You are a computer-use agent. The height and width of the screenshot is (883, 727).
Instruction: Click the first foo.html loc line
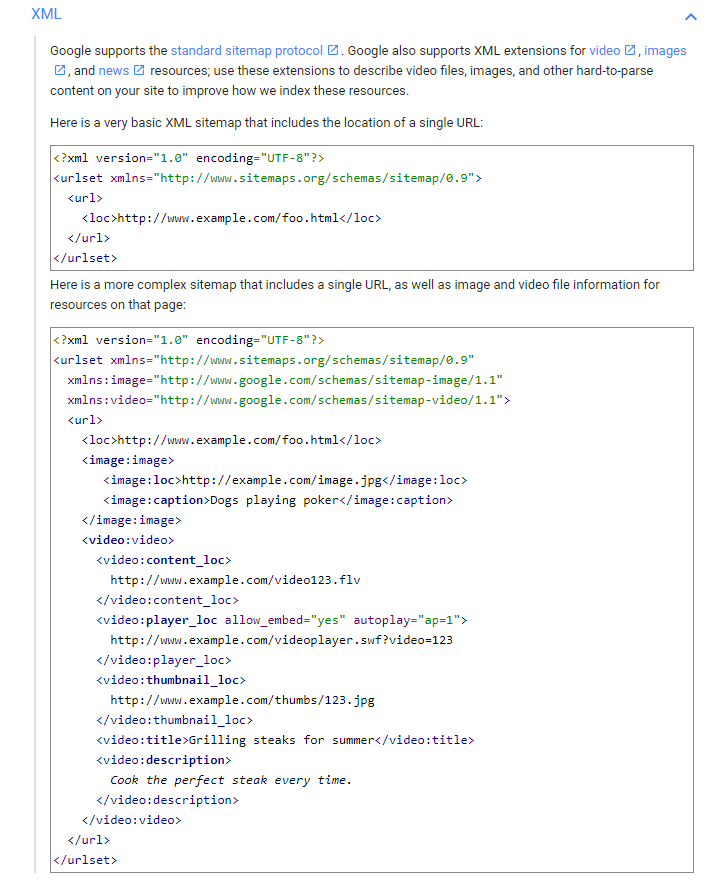coord(231,218)
